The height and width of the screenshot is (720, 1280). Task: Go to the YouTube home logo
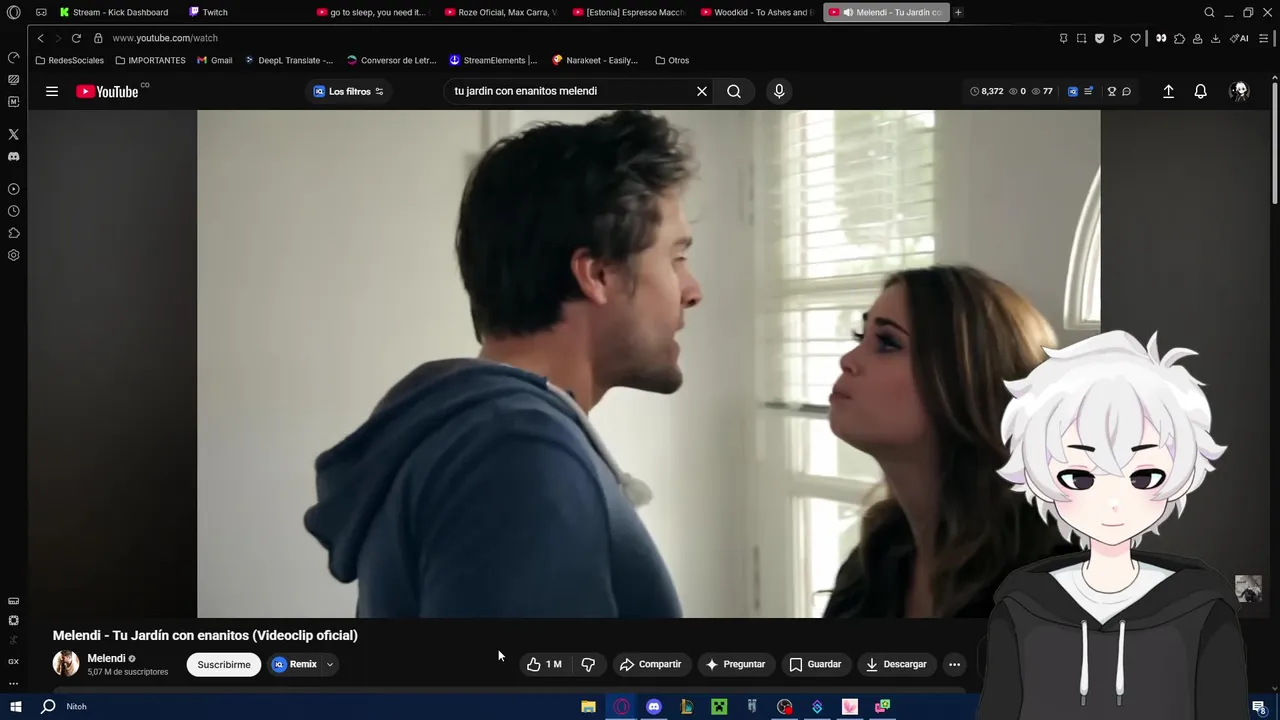pos(107,92)
